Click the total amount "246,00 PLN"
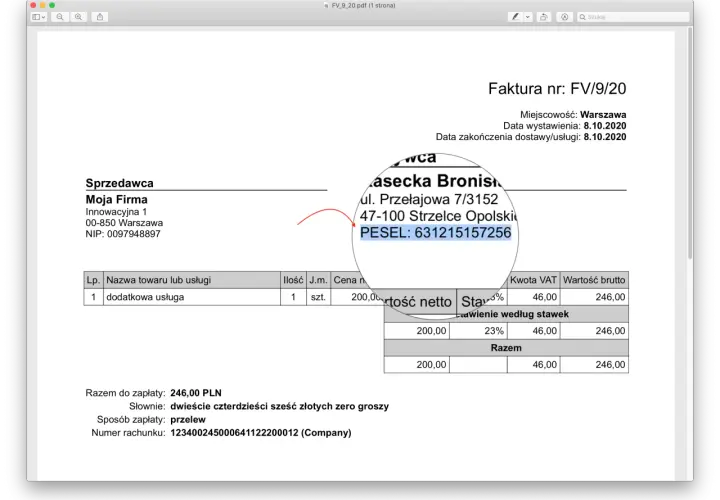720x500 pixels. click(x=196, y=393)
